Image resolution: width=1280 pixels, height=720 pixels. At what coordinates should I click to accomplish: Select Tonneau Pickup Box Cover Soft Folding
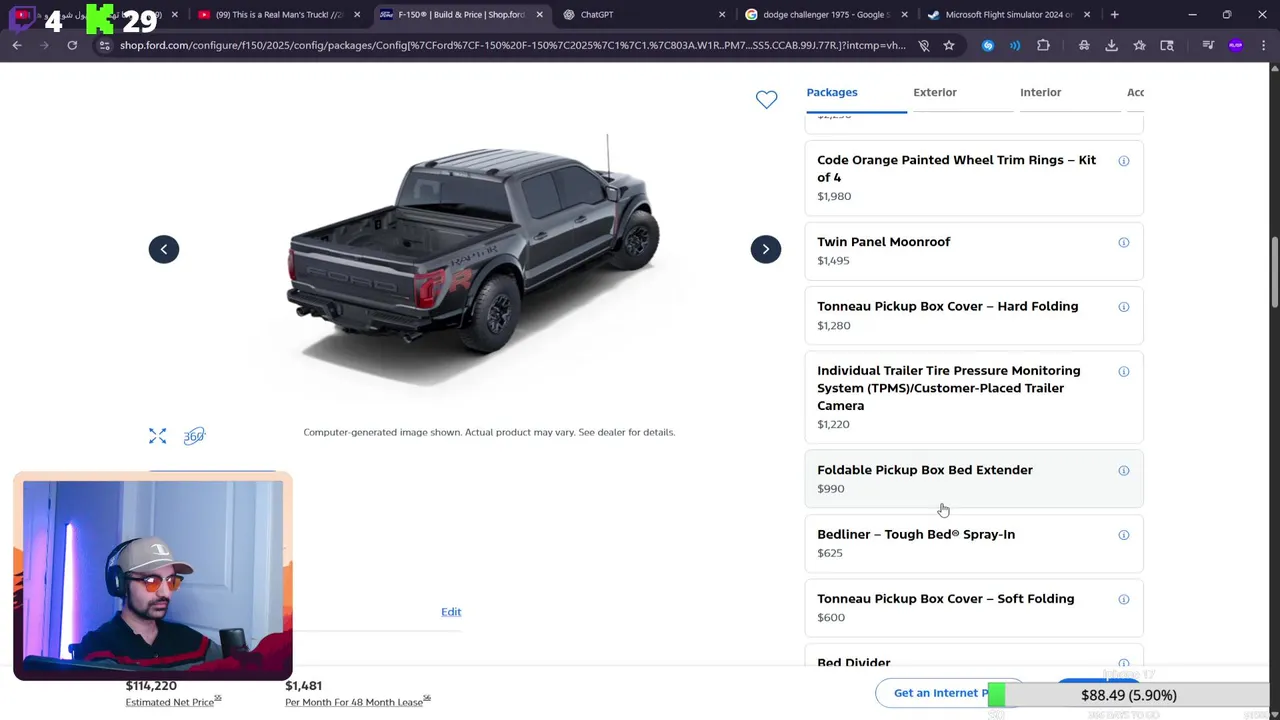click(974, 608)
